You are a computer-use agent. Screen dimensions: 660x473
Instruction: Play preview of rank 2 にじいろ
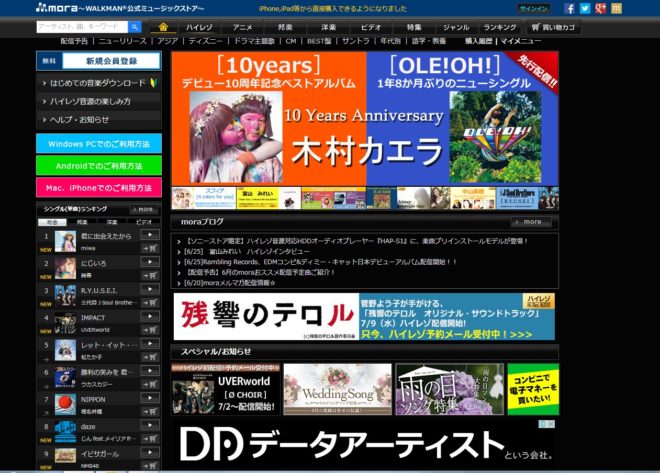(x=150, y=262)
